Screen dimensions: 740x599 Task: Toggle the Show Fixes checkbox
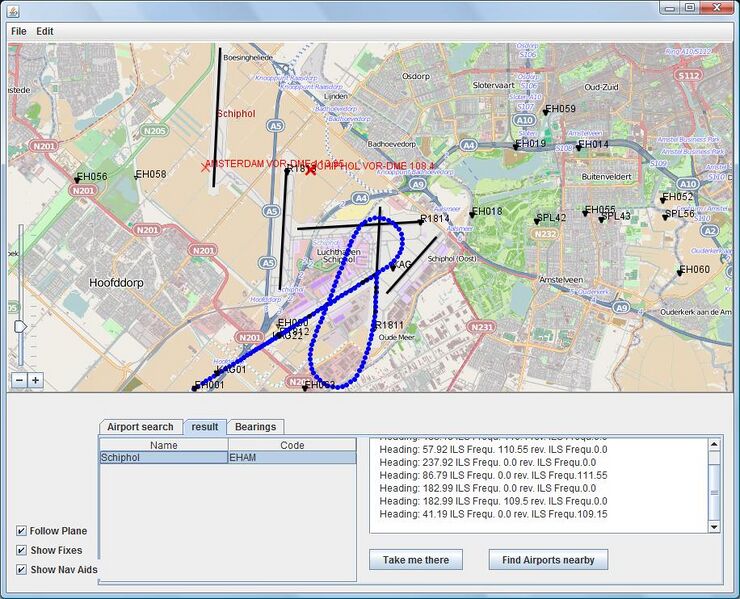tap(21, 550)
